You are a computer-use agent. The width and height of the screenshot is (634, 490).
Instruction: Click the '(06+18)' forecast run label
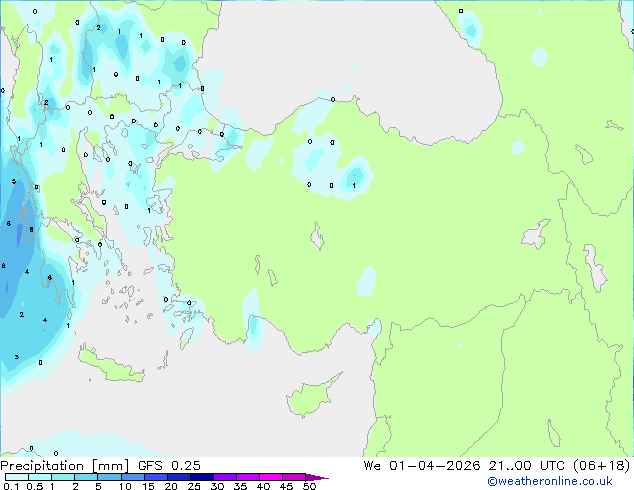tap(602, 466)
